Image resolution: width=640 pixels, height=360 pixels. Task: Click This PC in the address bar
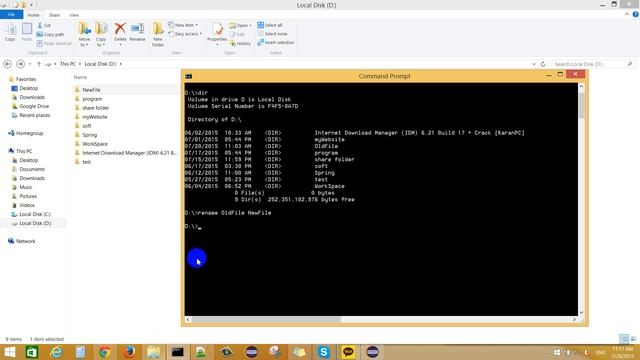coord(67,64)
